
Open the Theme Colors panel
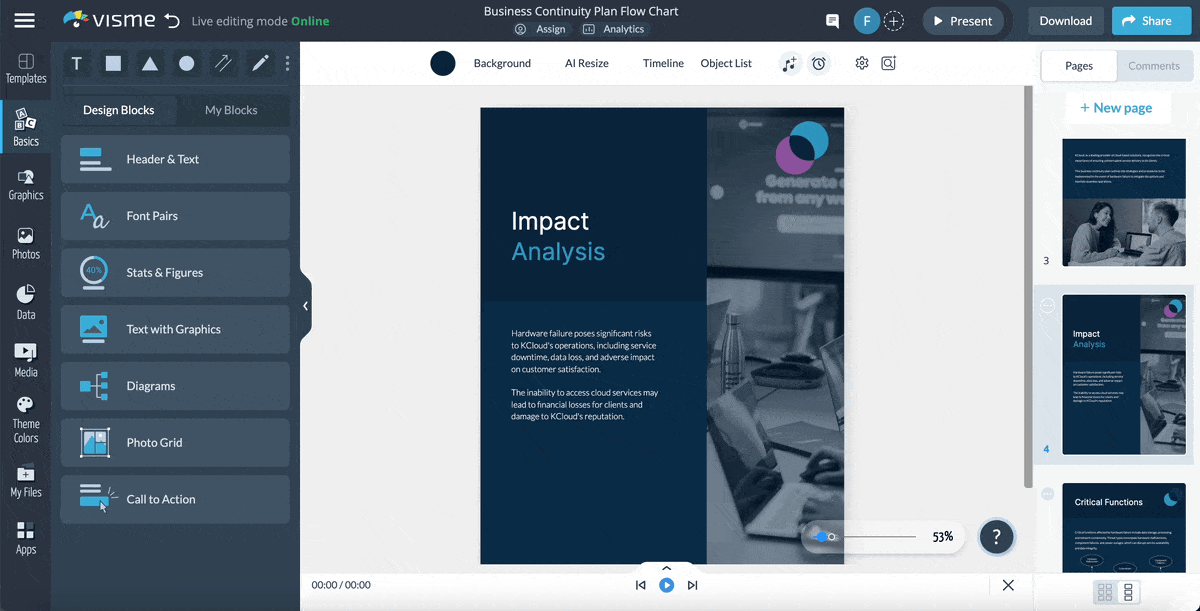coord(26,414)
